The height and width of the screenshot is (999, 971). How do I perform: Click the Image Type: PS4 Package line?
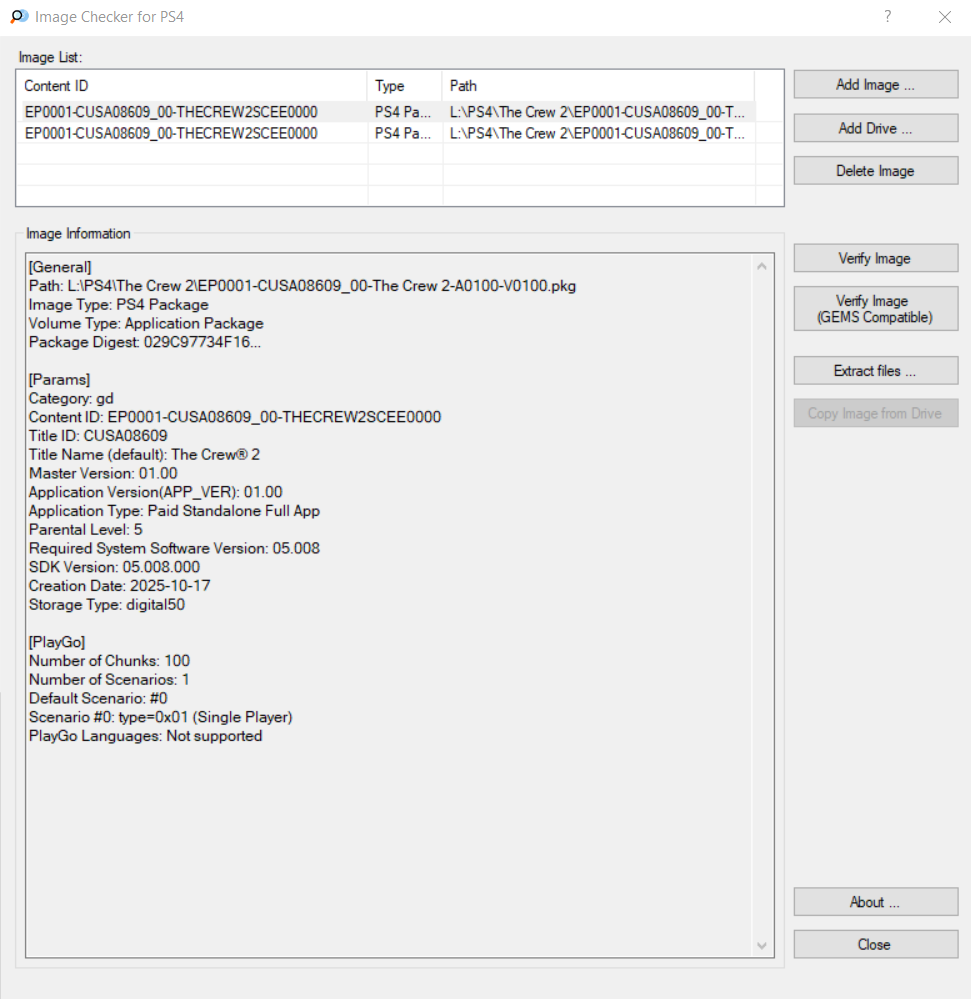click(119, 305)
